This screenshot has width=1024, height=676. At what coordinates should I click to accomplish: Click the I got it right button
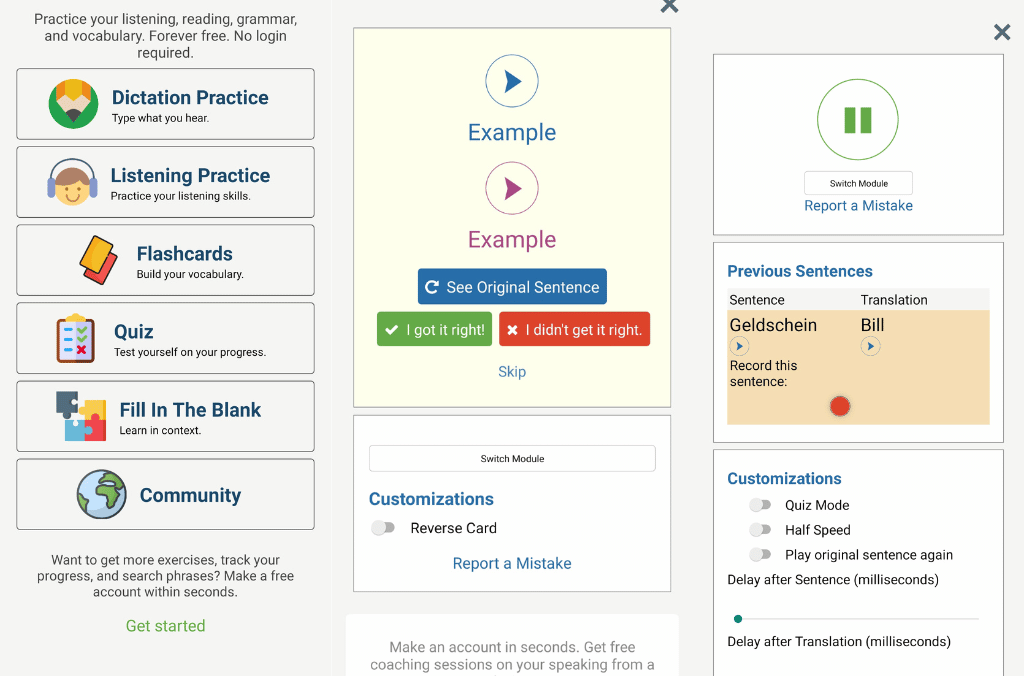(x=435, y=330)
